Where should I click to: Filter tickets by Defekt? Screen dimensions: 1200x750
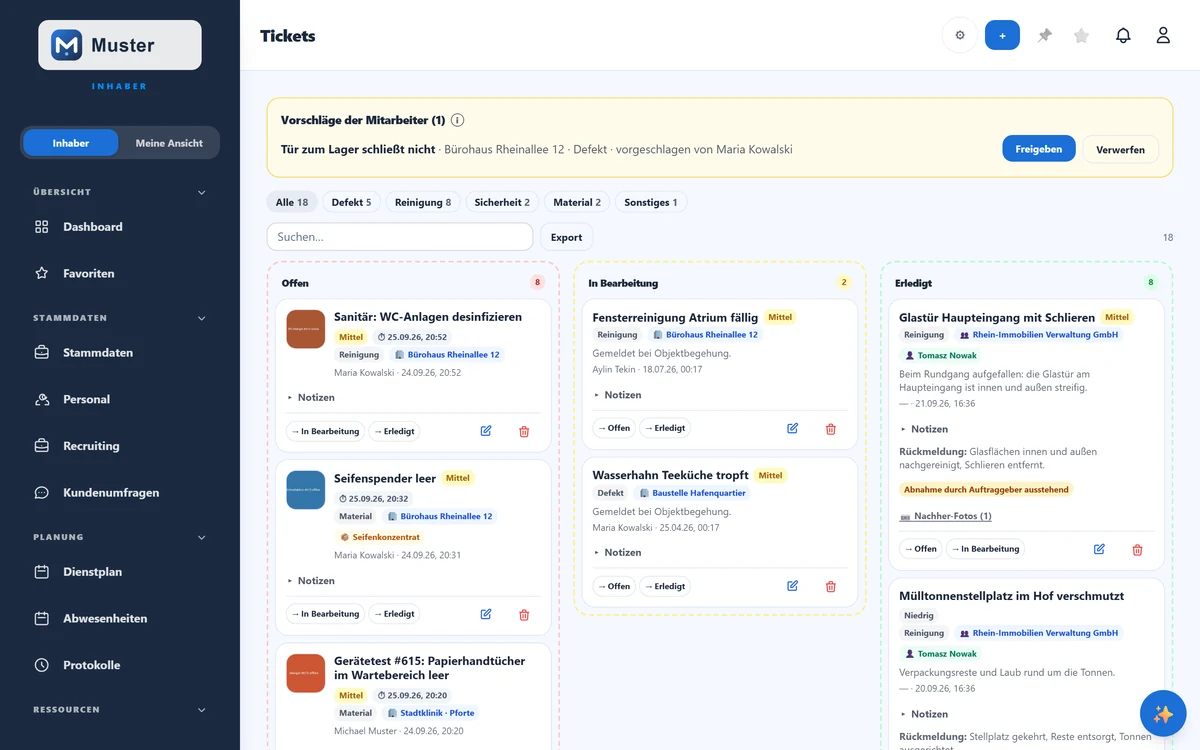(x=351, y=202)
